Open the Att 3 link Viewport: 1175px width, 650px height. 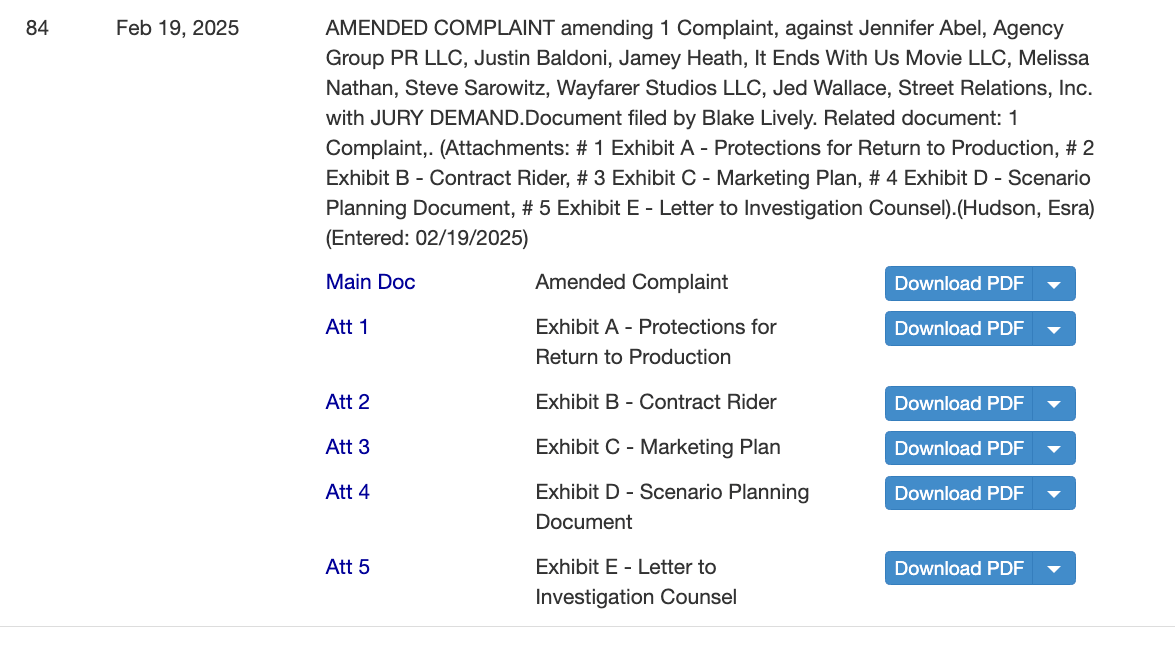(347, 447)
